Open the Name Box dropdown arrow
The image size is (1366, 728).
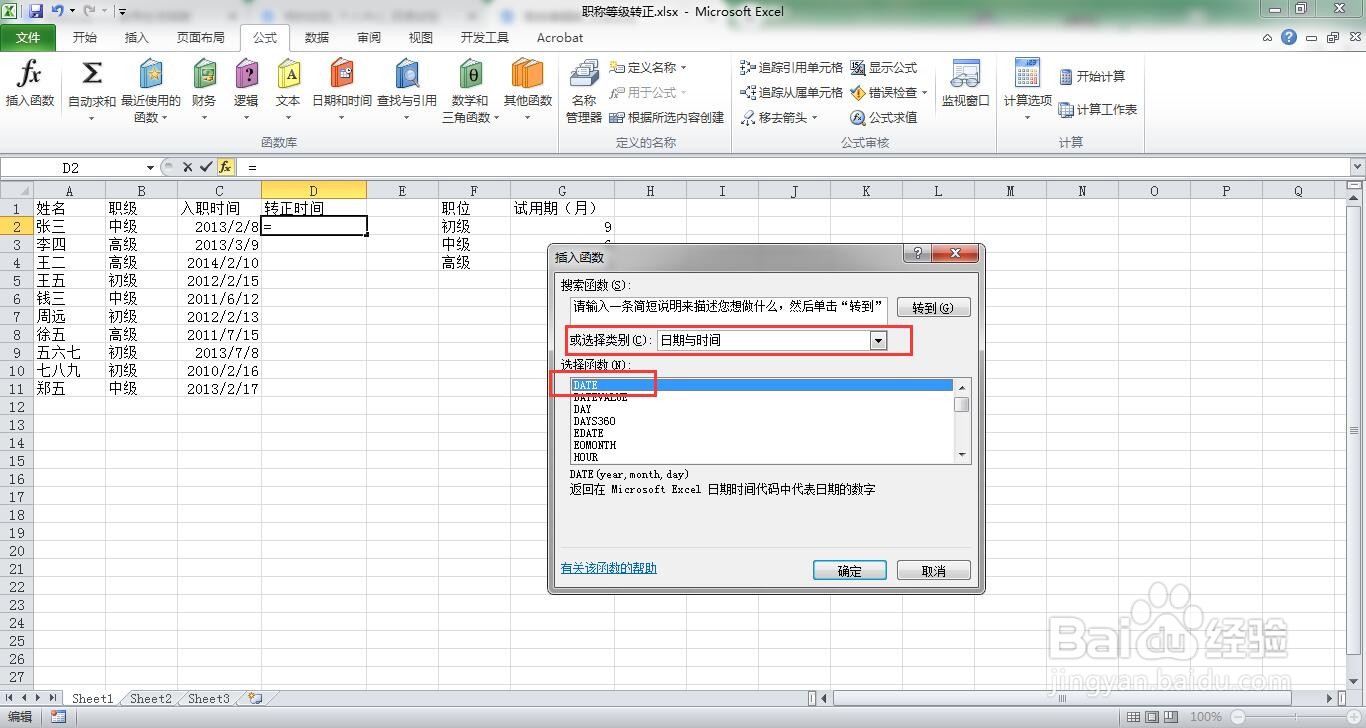coord(150,167)
